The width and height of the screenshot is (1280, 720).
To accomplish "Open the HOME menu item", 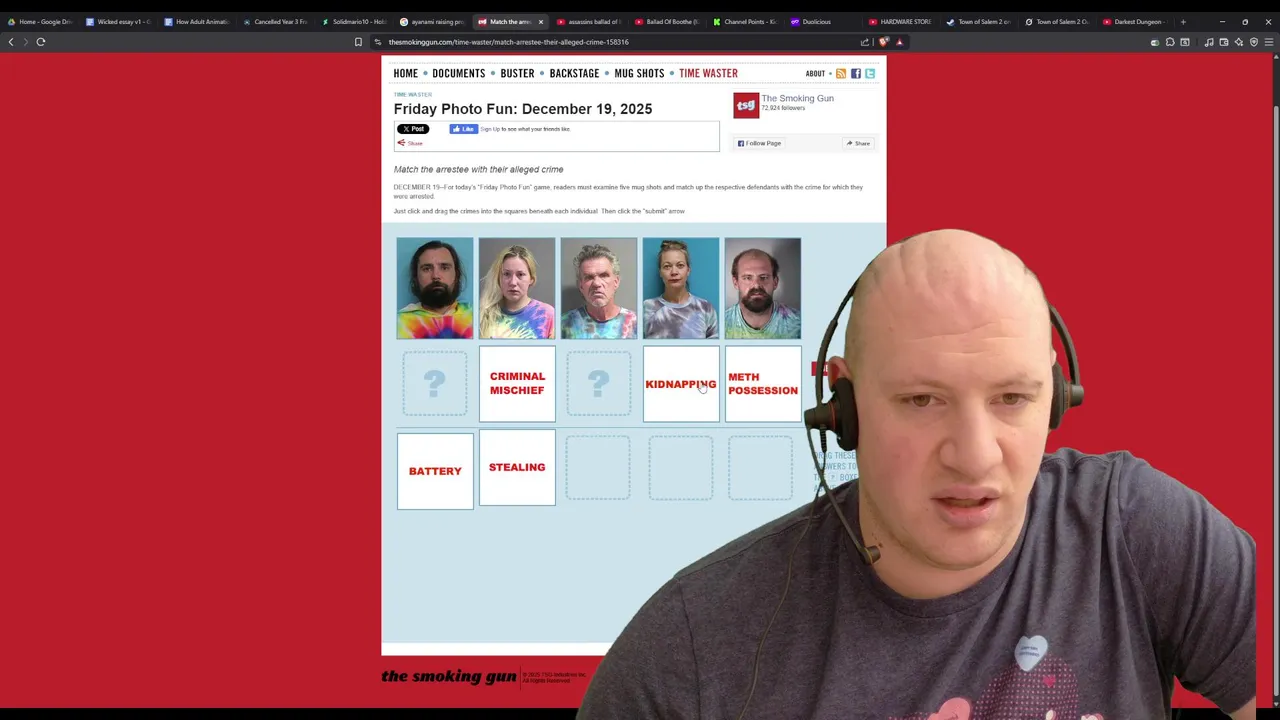I will (405, 73).
